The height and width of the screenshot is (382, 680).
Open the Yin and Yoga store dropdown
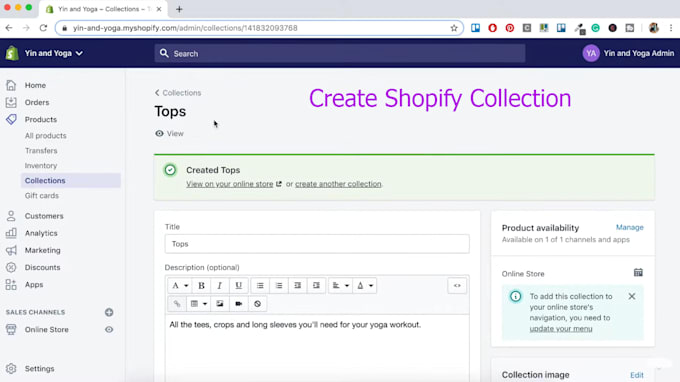coord(53,53)
